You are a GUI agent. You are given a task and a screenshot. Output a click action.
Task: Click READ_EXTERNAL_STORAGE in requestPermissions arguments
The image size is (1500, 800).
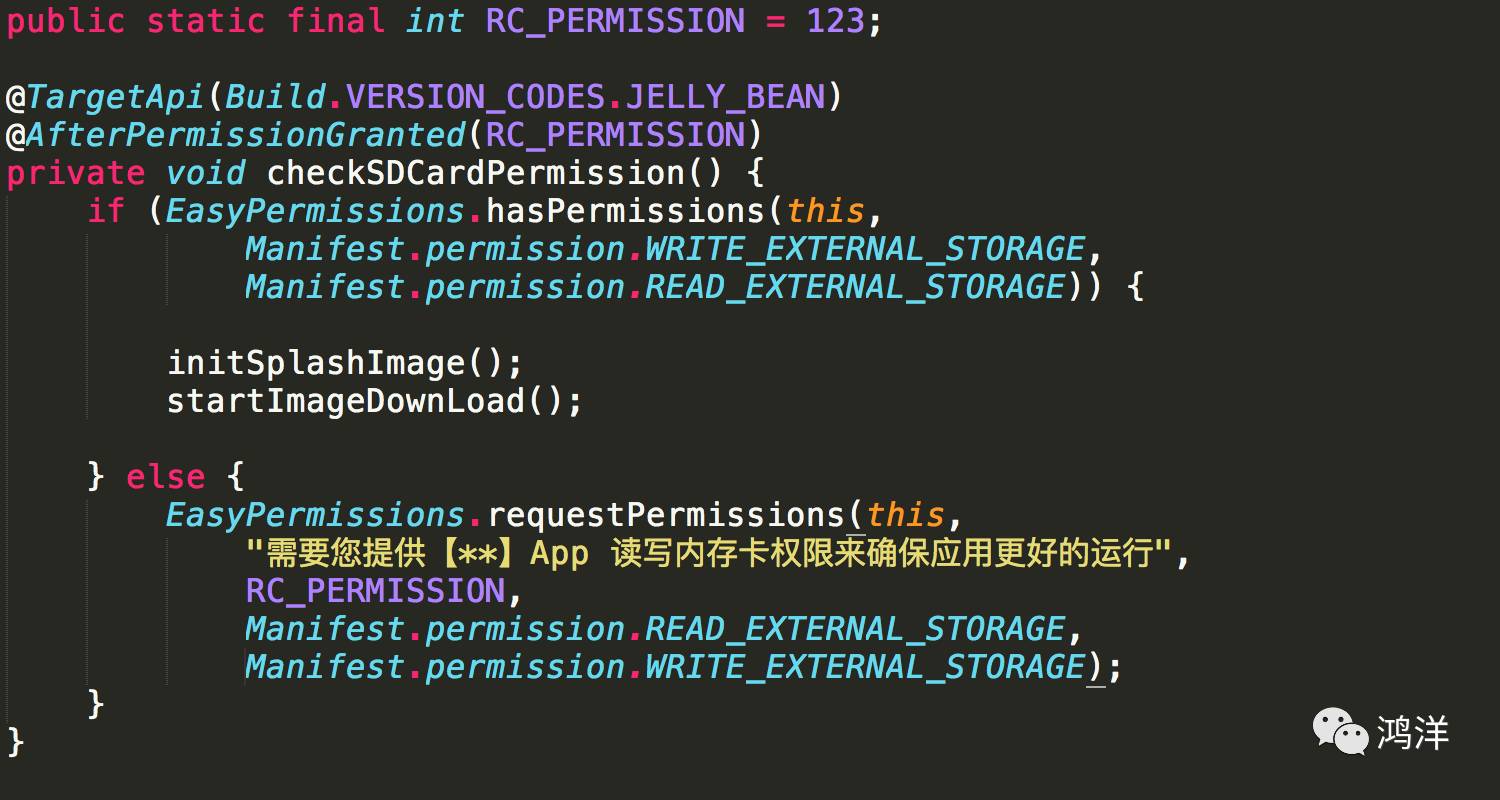tap(855, 629)
